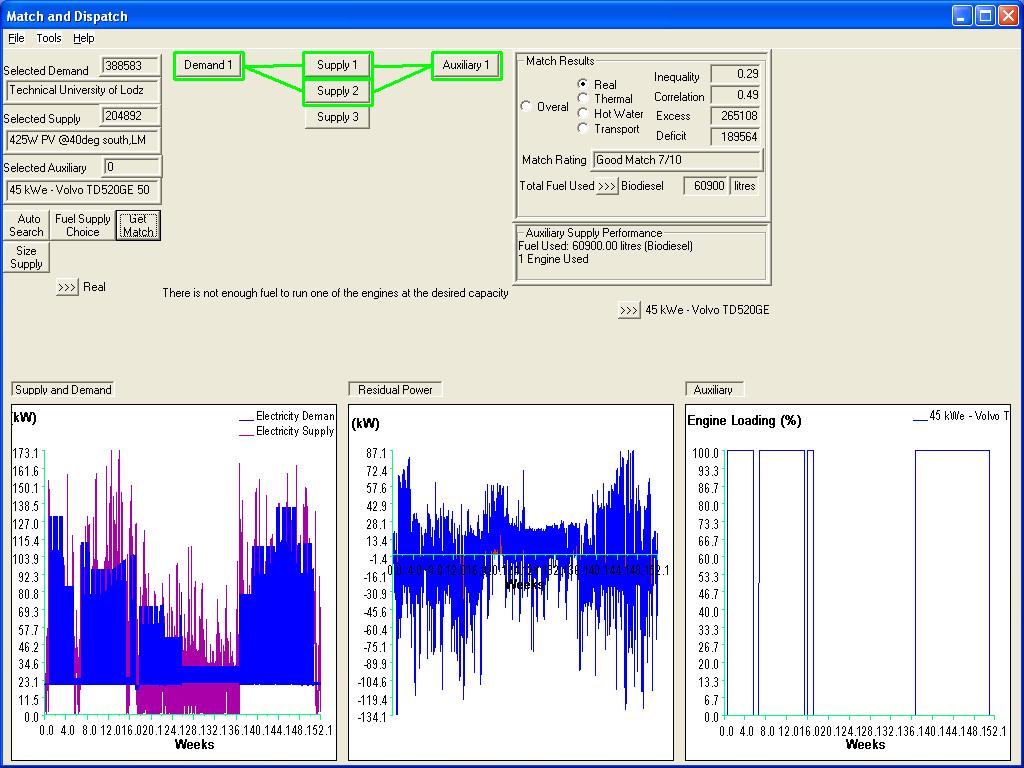Select the Supply 2 button
This screenshot has height=768, width=1024.
[338, 91]
